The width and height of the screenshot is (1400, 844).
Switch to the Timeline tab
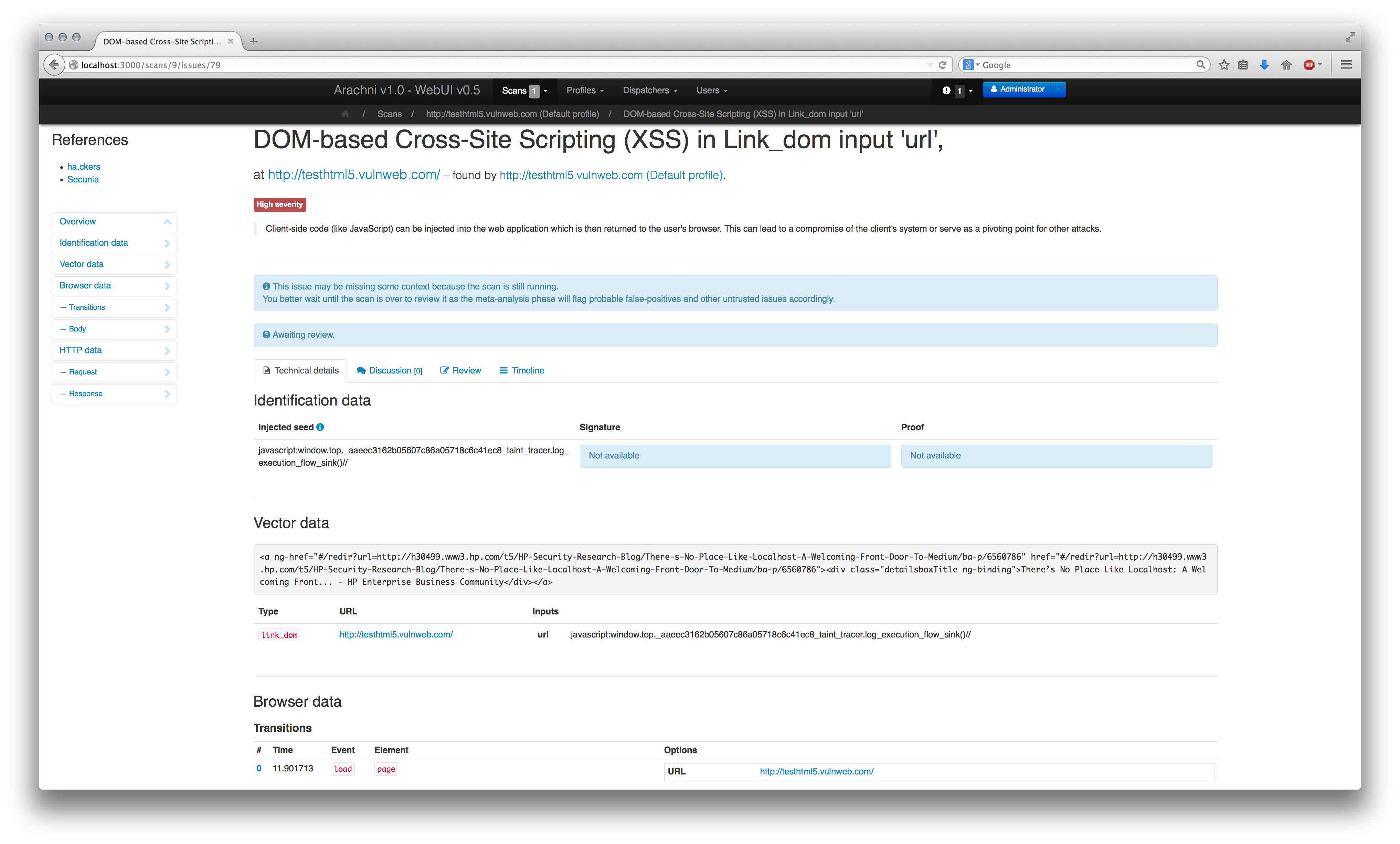pyautogui.click(x=522, y=371)
